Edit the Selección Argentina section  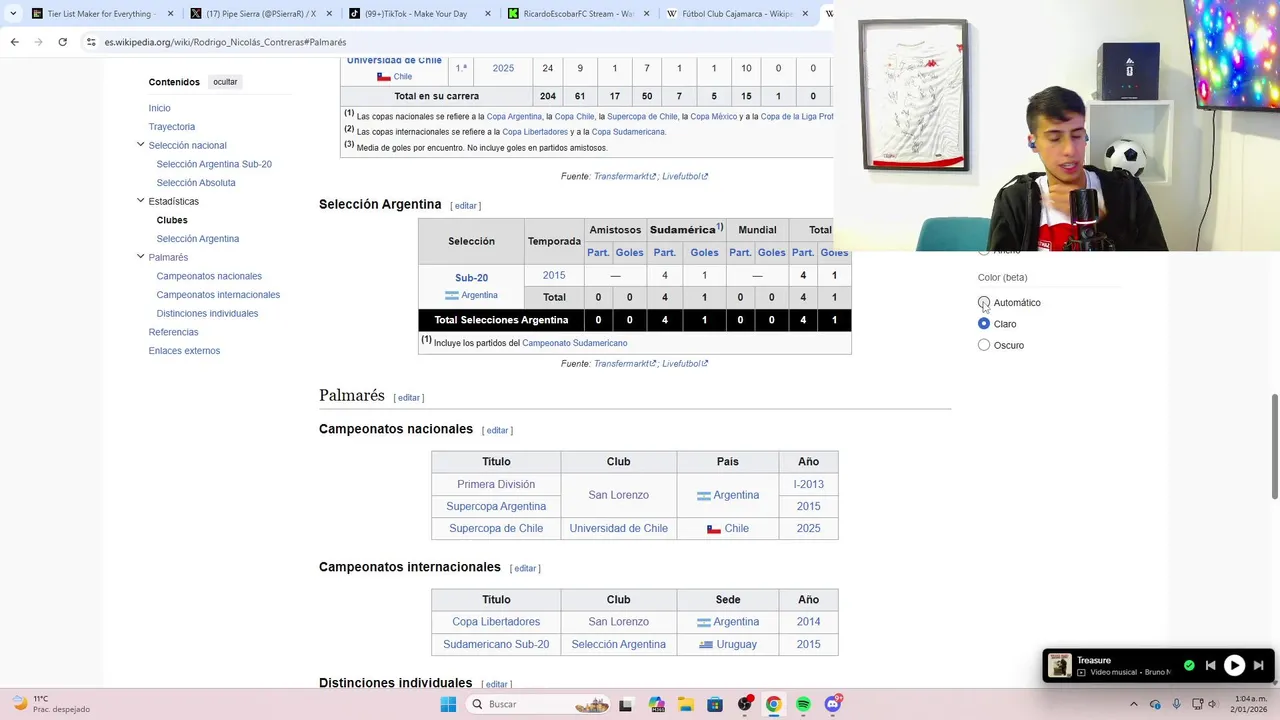tap(466, 206)
